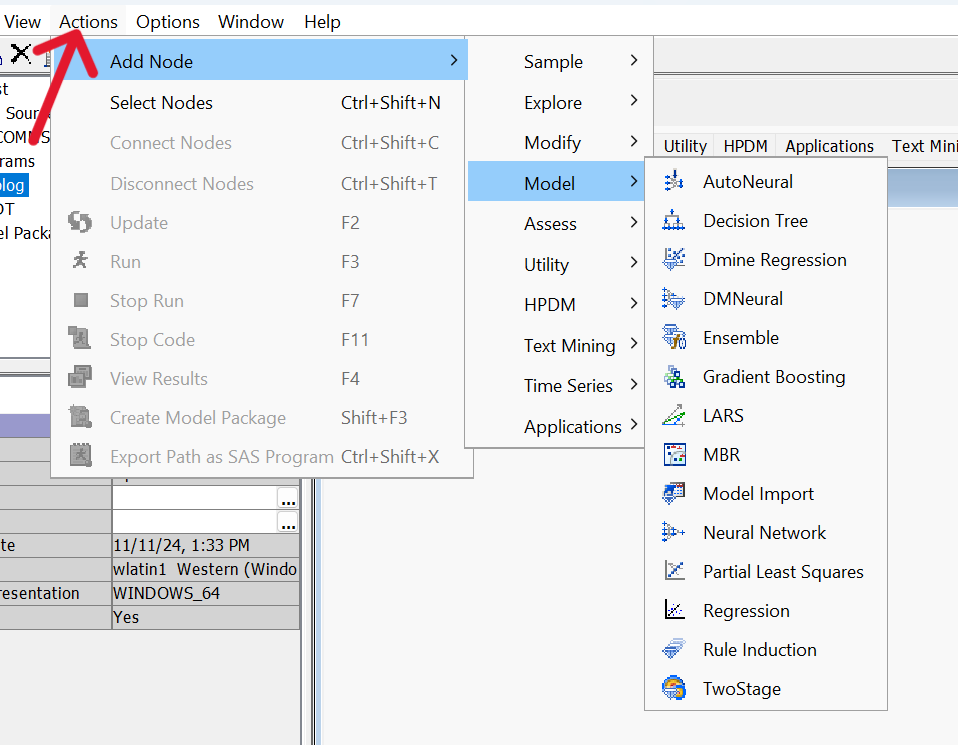This screenshot has height=745, width=958.
Task: Choose Select Nodes from Actions menu
Action: (161, 103)
